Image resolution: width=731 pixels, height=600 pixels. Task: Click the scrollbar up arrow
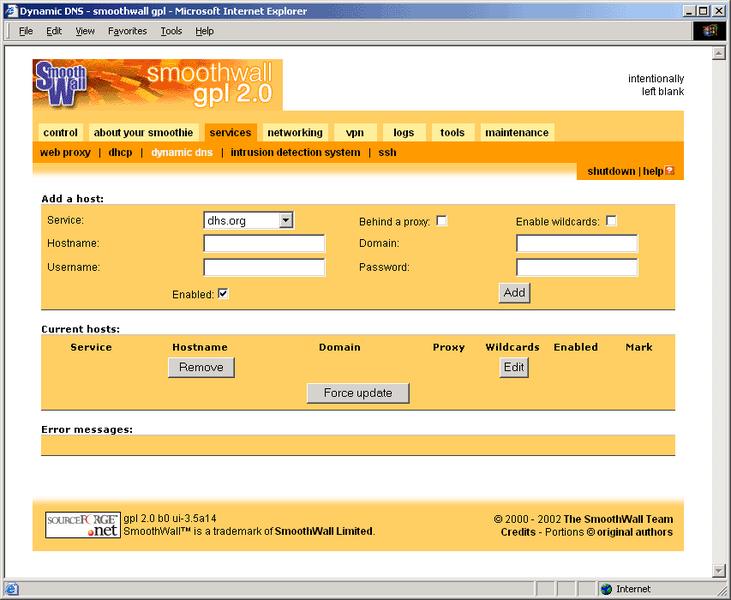tap(718, 54)
